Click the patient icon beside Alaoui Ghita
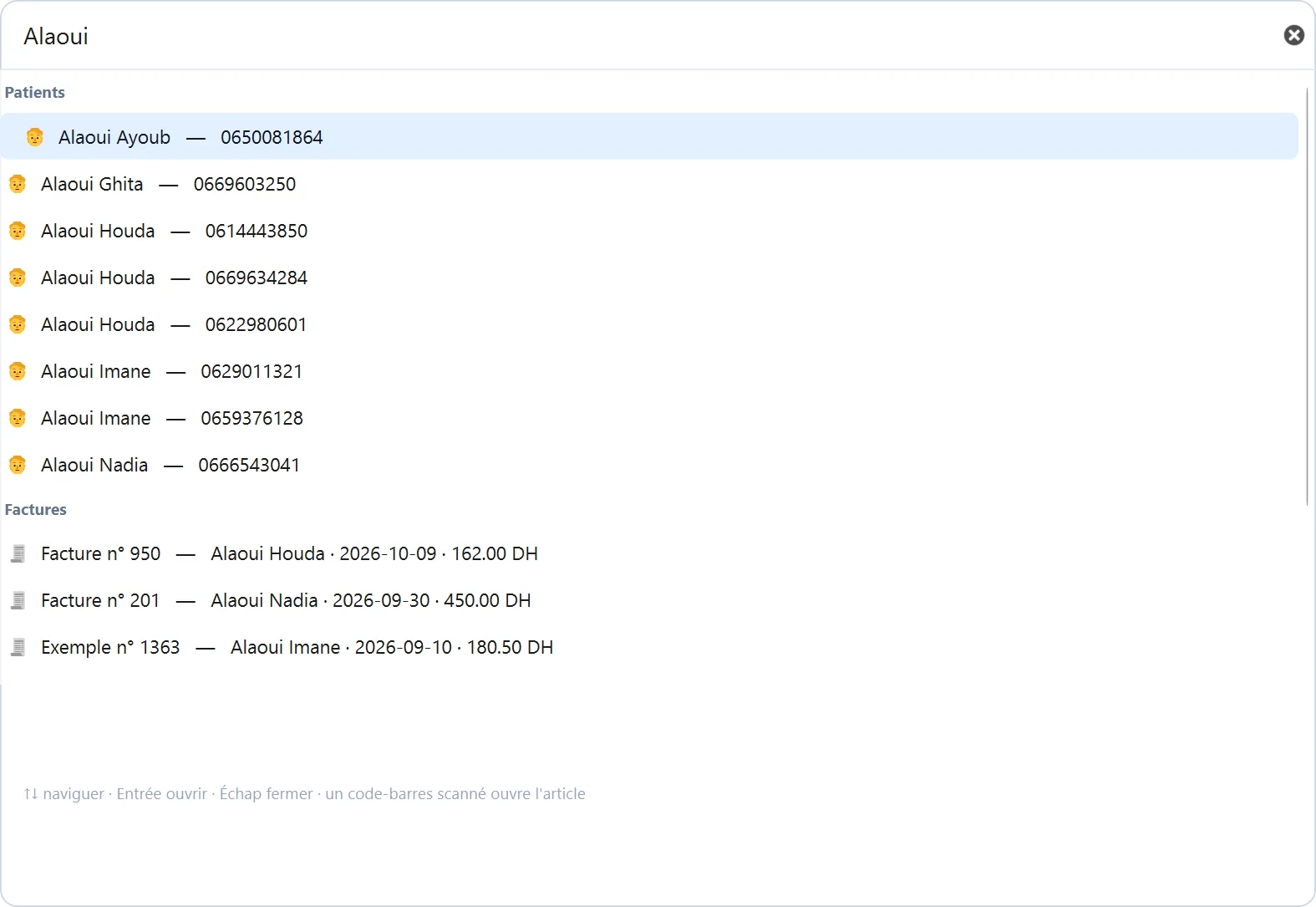The width and height of the screenshot is (1316, 907). pos(18,184)
